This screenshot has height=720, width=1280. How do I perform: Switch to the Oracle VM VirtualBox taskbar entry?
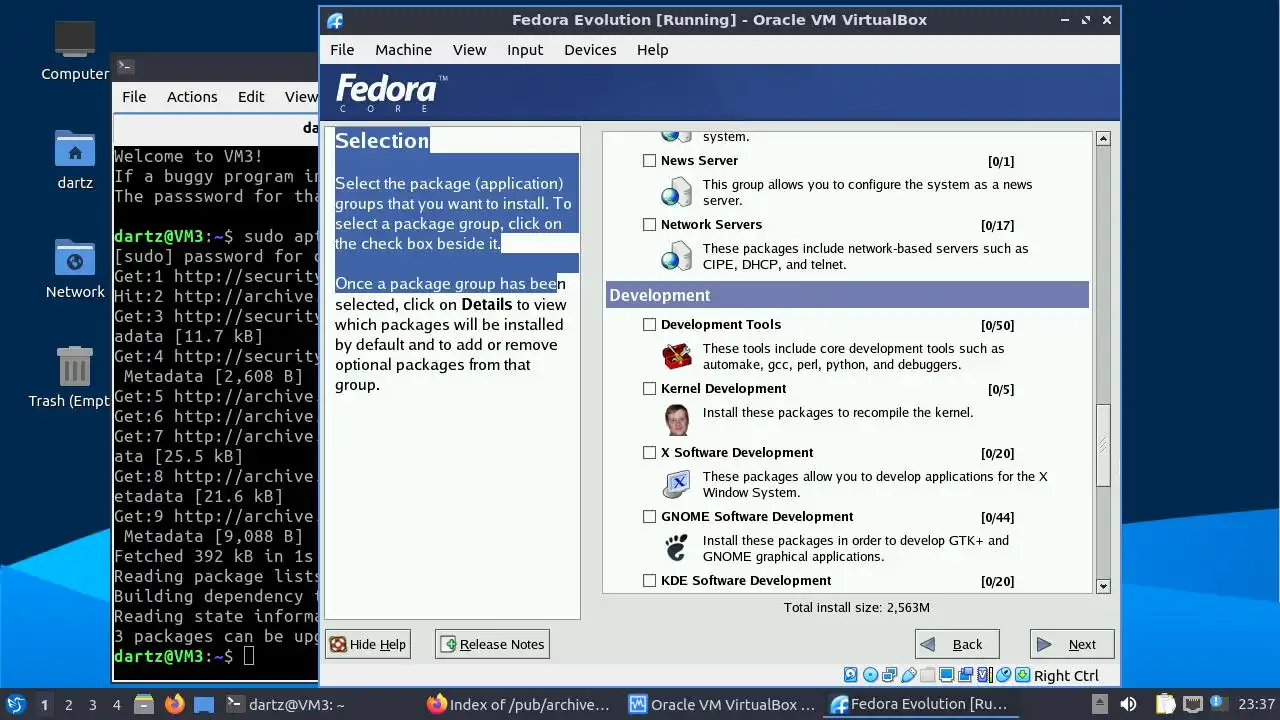[x=722, y=704]
